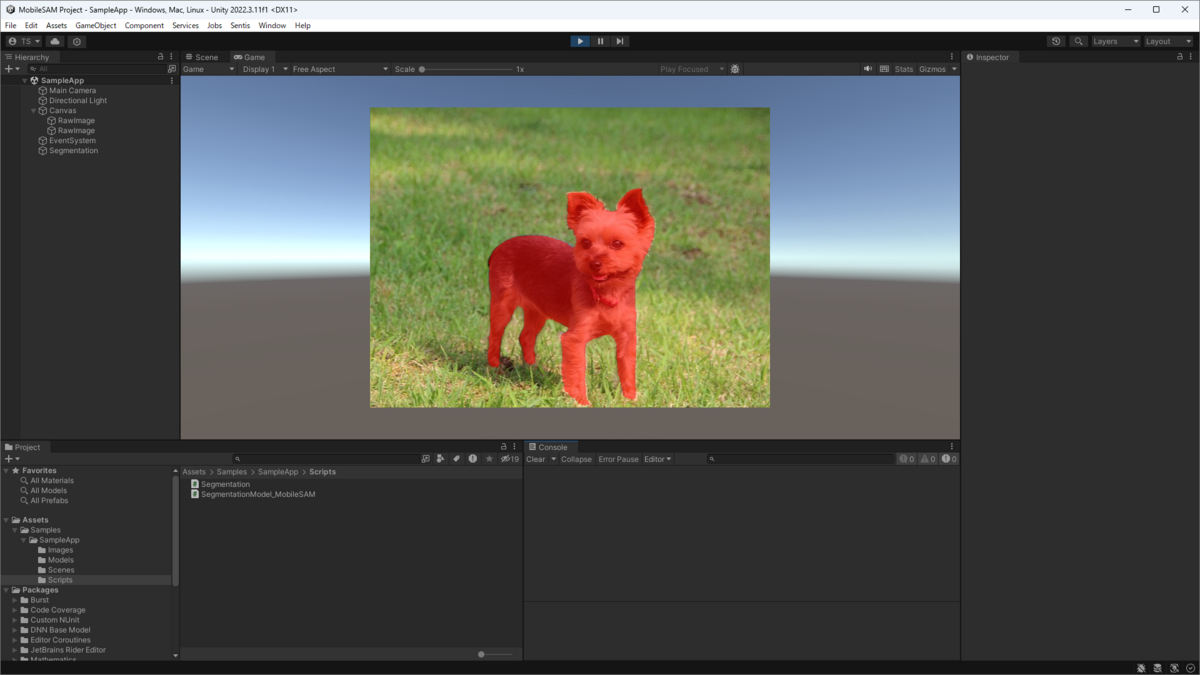Toggle keyboard shortcuts icon in Game view
Screen dimensions: 1200x675
click(884, 69)
